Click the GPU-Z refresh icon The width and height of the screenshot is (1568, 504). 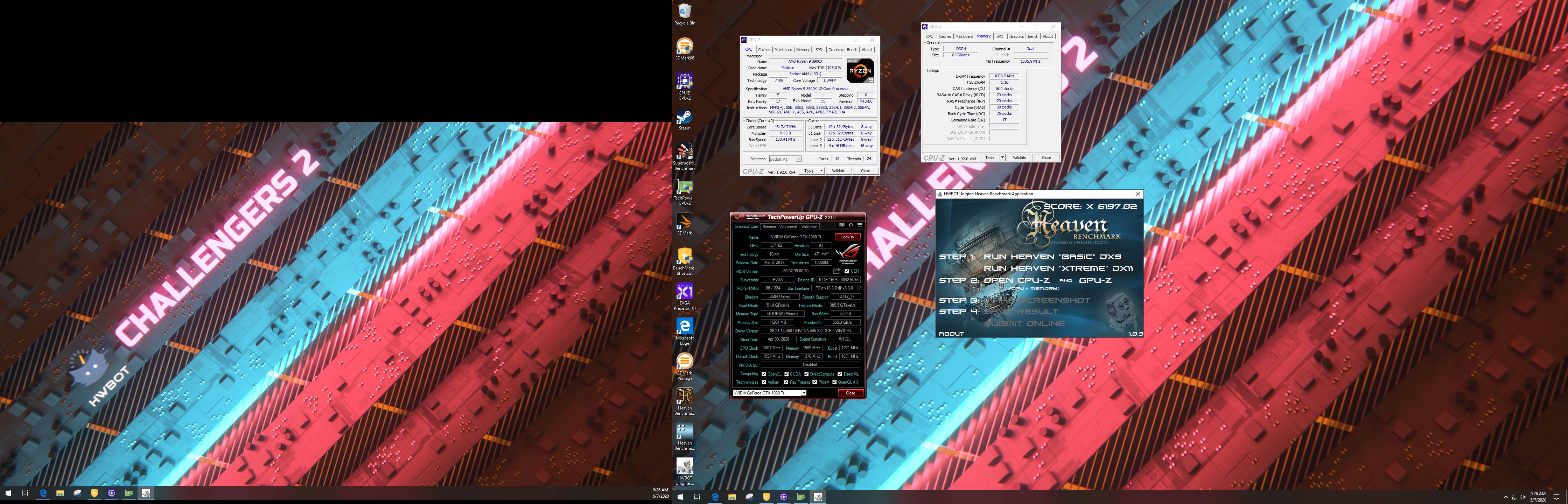[850, 225]
